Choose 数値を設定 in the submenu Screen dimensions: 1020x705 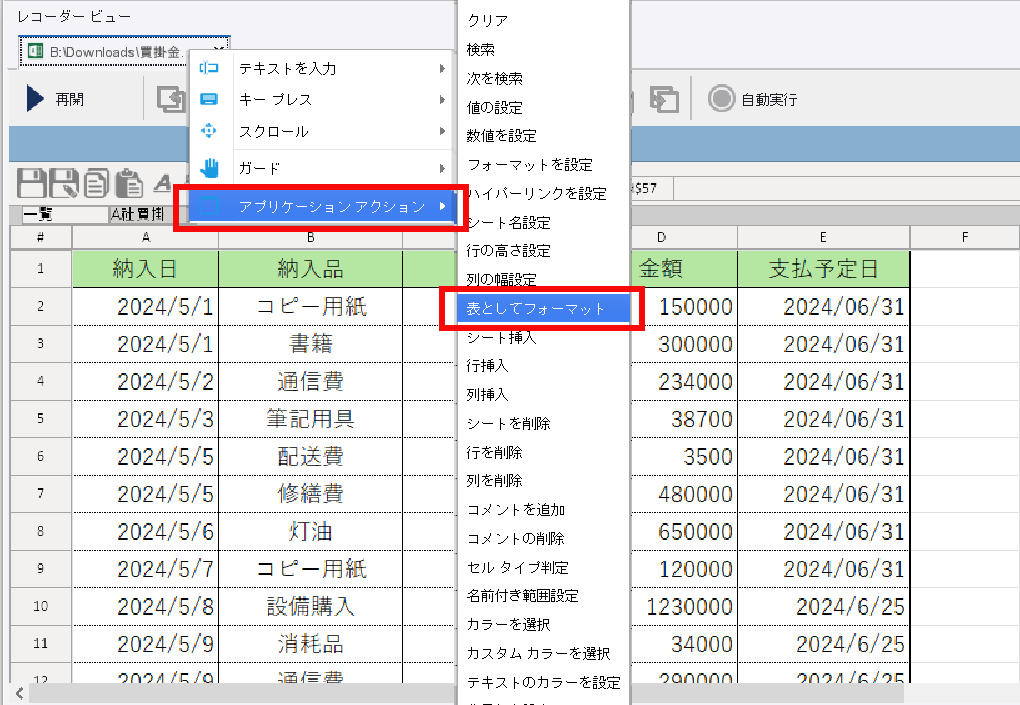pyautogui.click(x=543, y=136)
